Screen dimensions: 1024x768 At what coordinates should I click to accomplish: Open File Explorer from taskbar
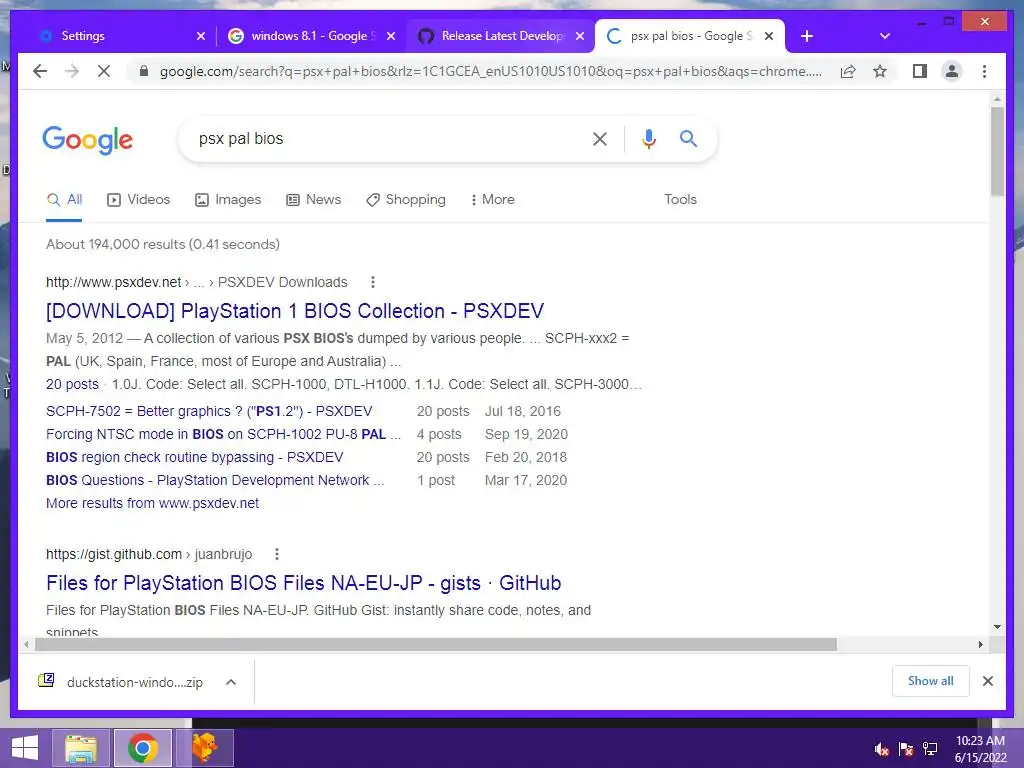click(x=81, y=748)
